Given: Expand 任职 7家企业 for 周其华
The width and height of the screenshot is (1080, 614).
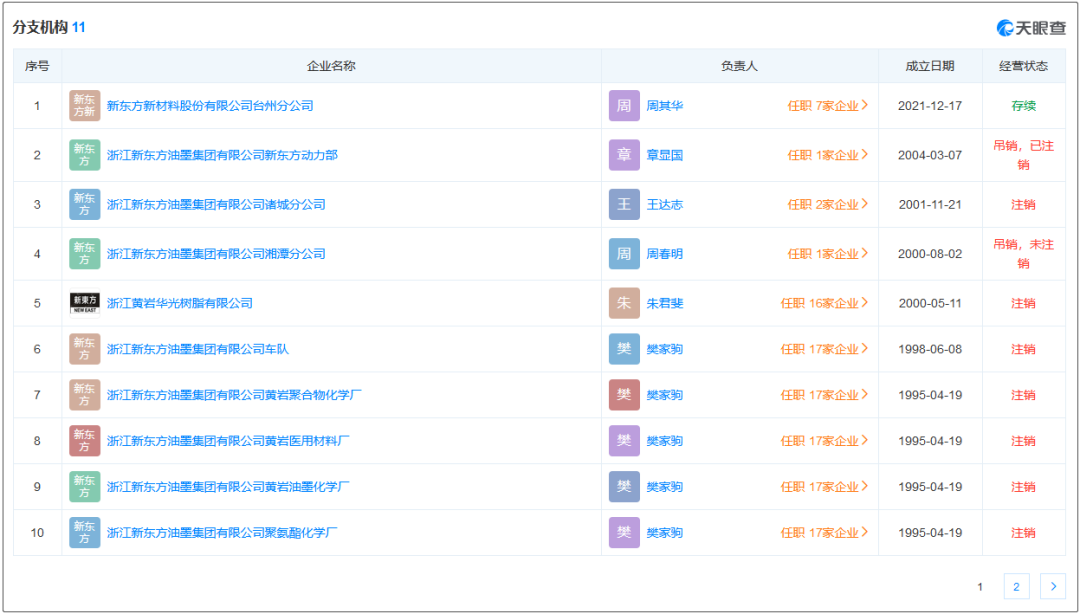Looking at the screenshot, I should (x=828, y=105).
